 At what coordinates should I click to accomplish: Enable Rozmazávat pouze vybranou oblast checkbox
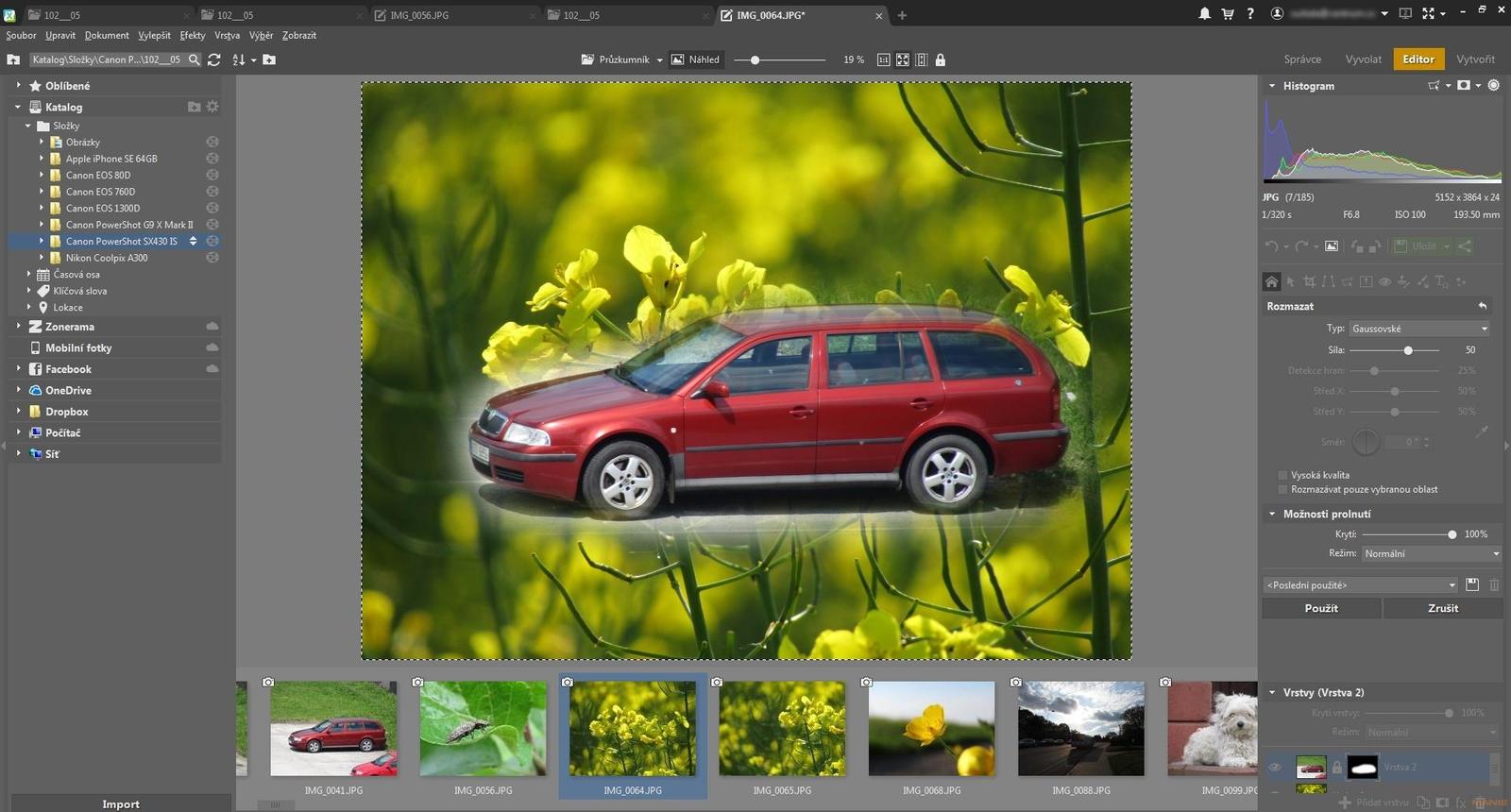pos(1282,489)
